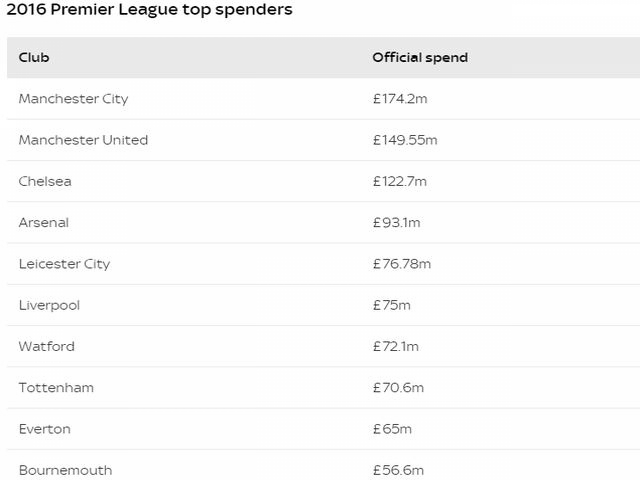640x480 pixels.
Task: Click the £70.6m spend value
Action: 398,387
